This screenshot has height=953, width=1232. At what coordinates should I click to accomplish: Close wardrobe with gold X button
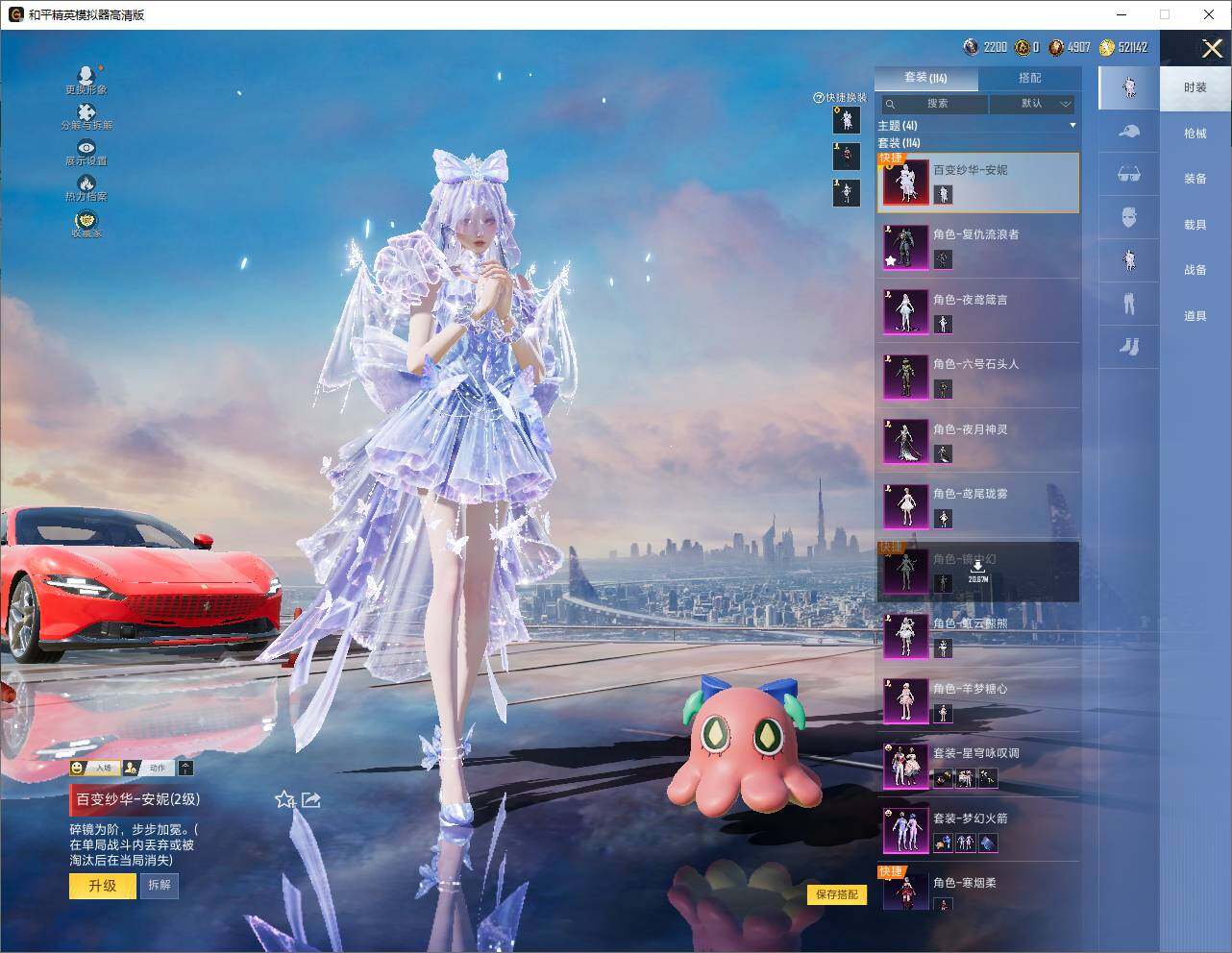1212,47
